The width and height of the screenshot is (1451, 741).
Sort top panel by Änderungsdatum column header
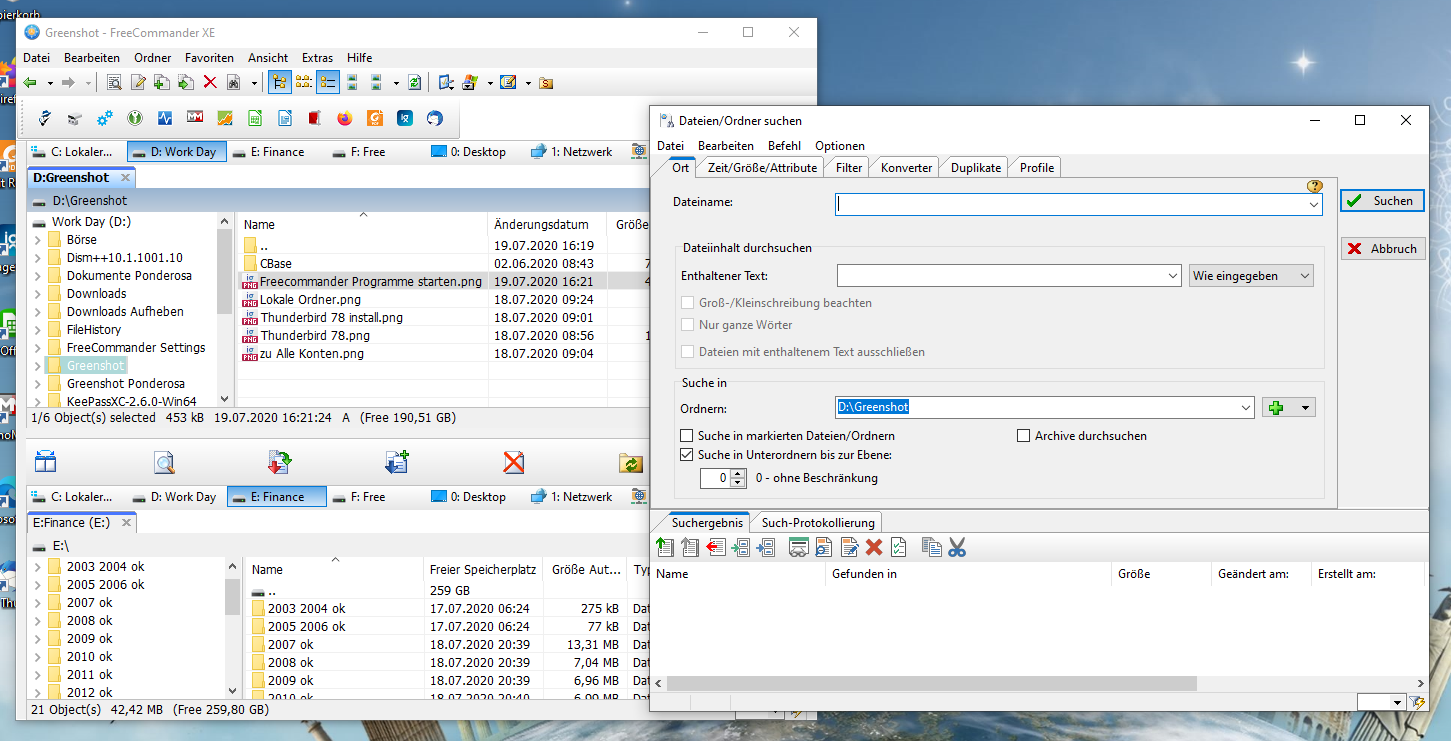click(x=548, y=225)
